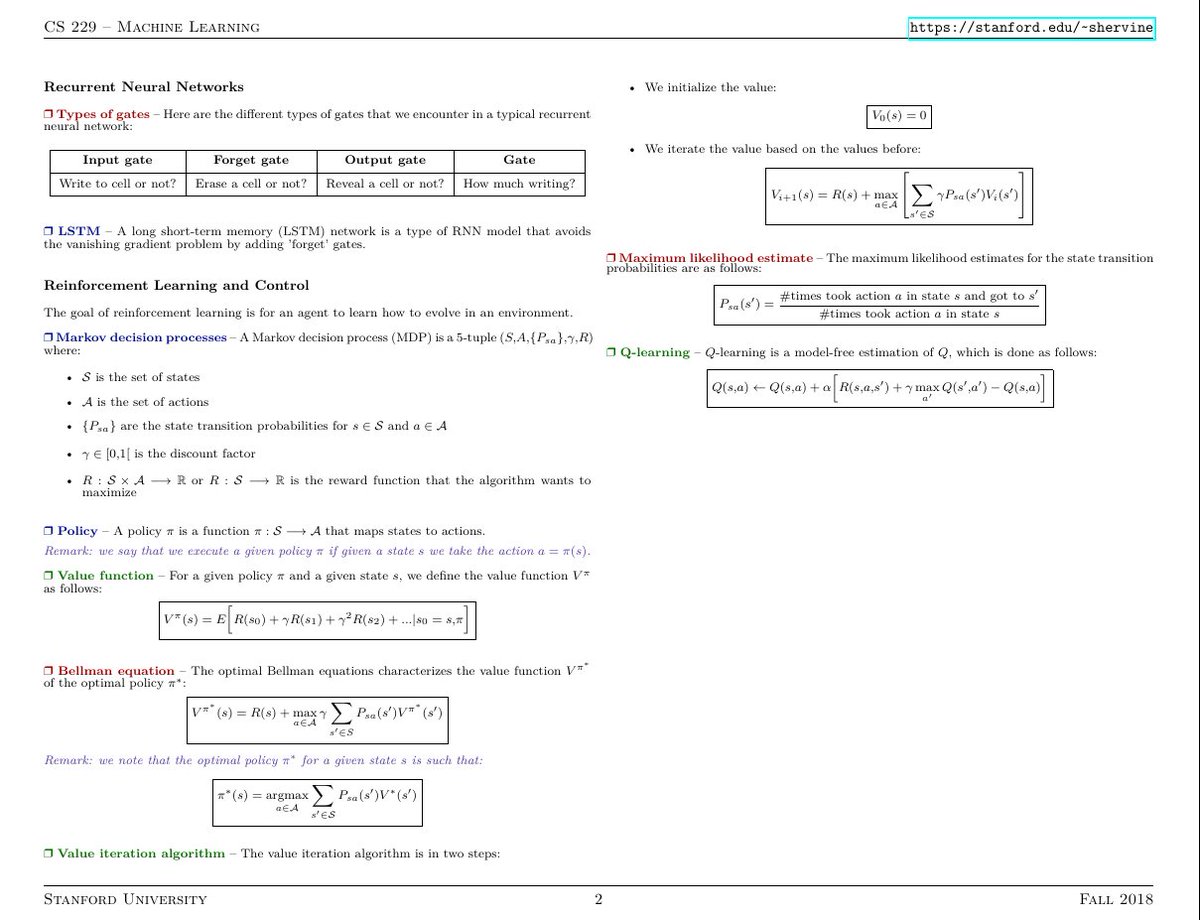Click the green 'Q-learning' term
The image size is (1200, 920).
coord(655,353)
